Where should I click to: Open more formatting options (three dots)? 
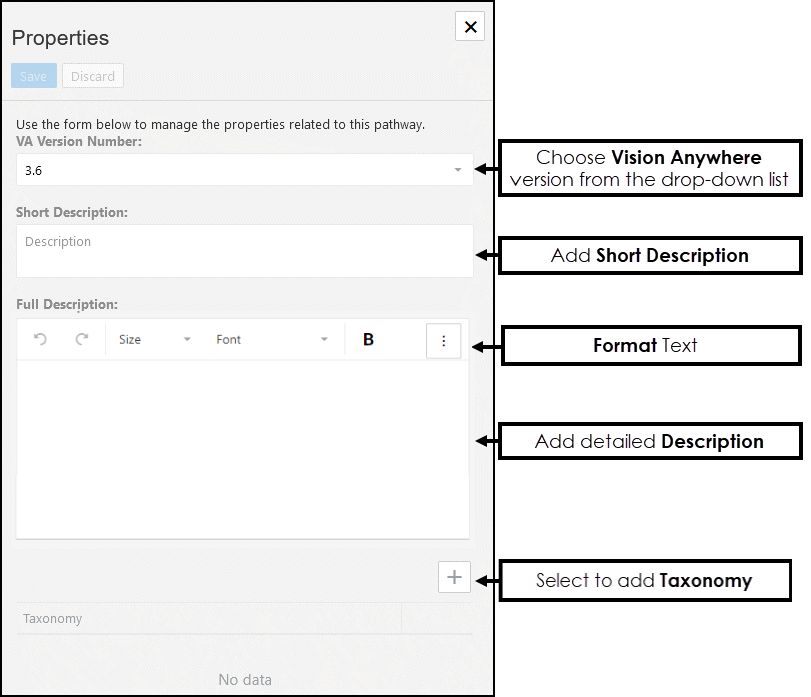pyautogui.click(x=443, y=341)
